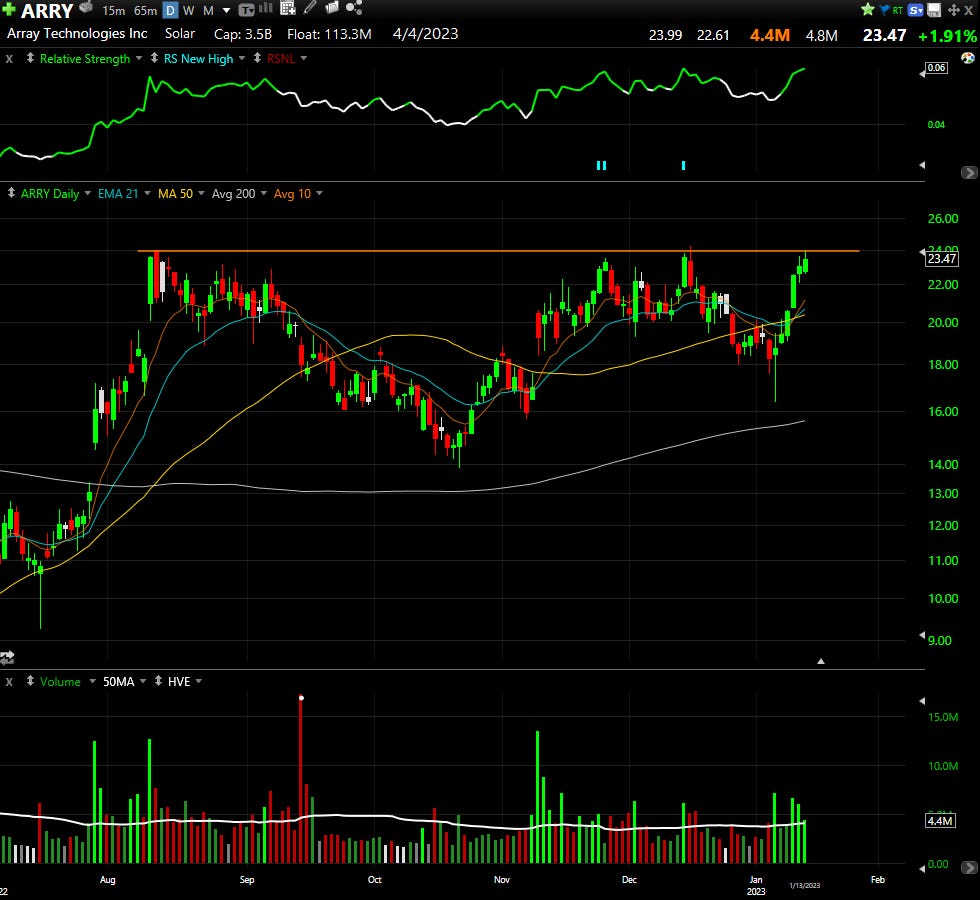Click the +1.91% percent change value

tap(947, 36)
